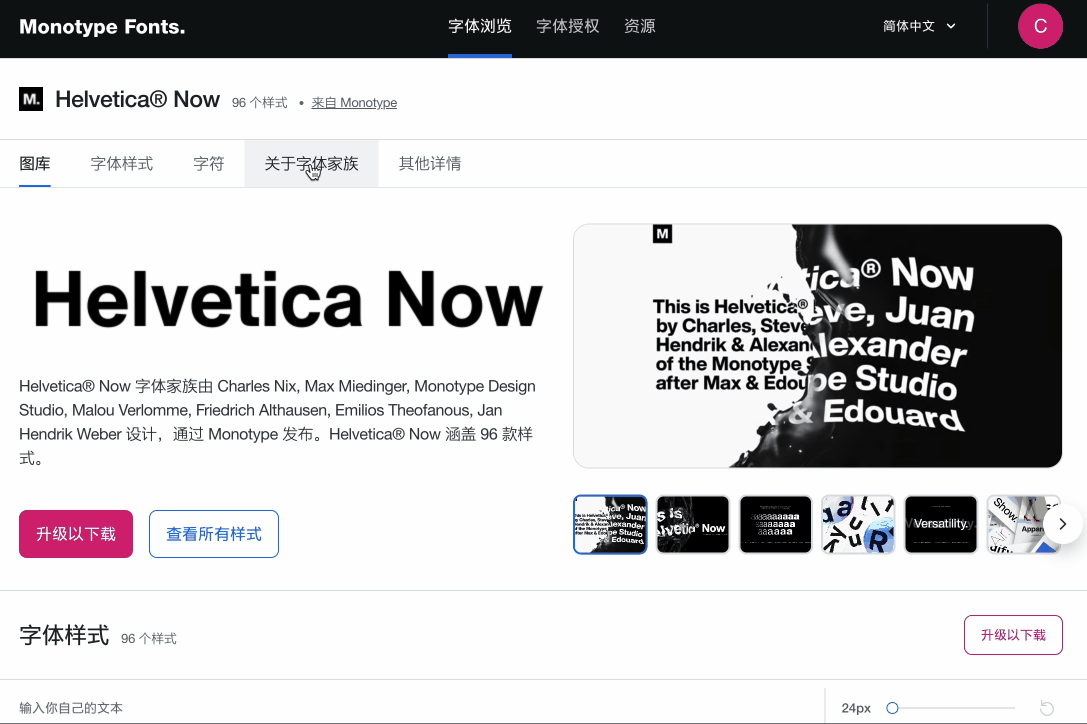Select the Versatility gallery thumbnail
This screenshot has width=1087, height=724.
click(941, 524)
